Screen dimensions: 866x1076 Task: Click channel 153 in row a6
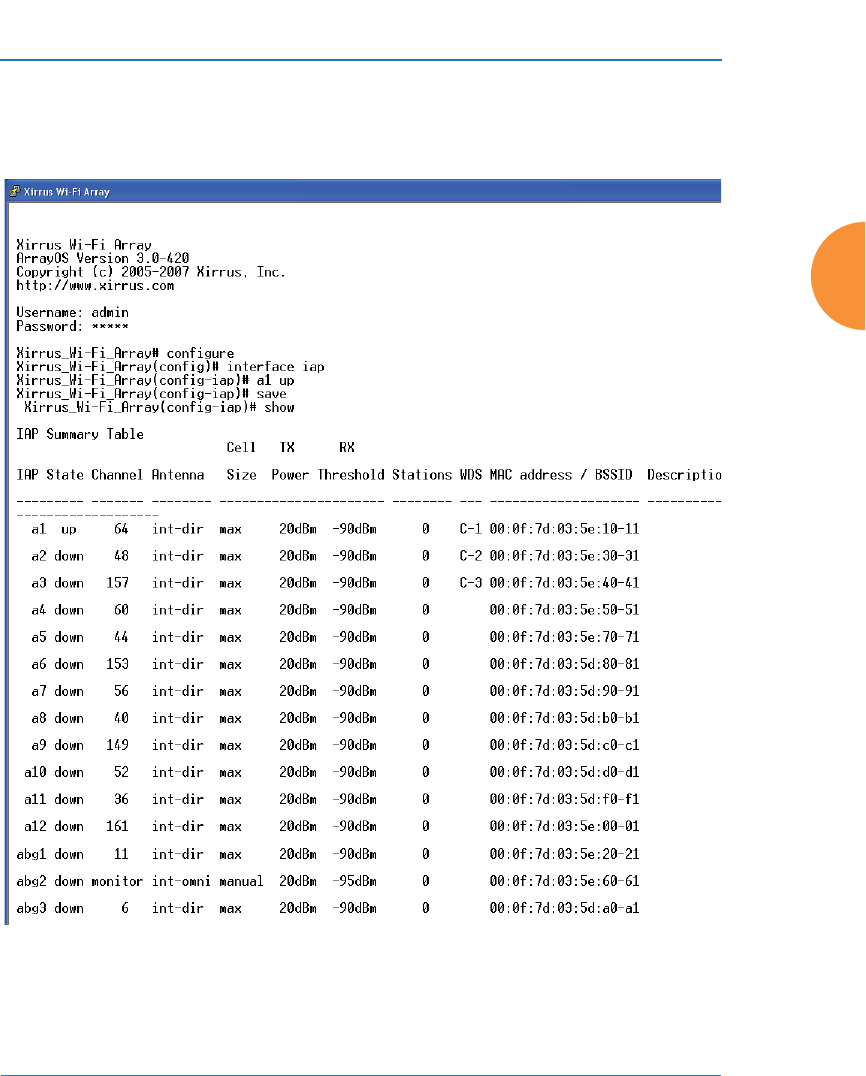[117, 664]
